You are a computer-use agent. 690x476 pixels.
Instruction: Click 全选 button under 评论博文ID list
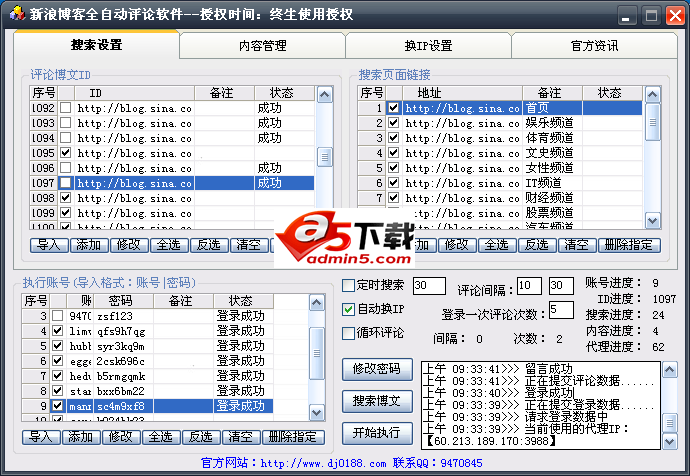[169, 245]
